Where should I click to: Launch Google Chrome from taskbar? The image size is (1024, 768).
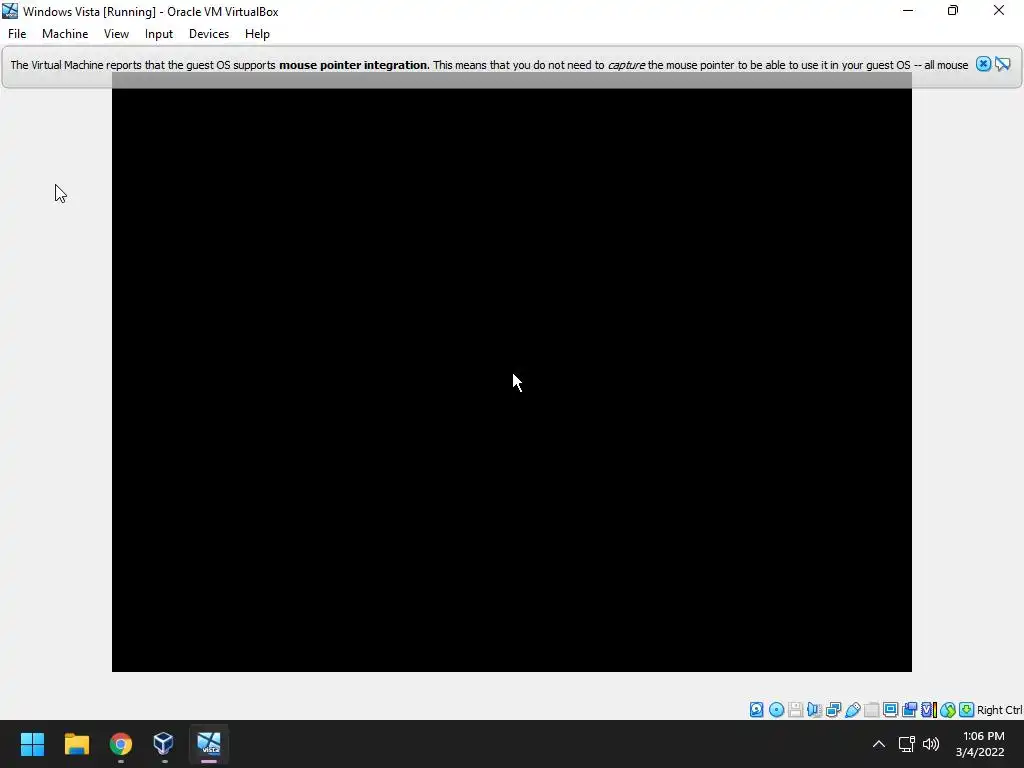coord(121,744)
